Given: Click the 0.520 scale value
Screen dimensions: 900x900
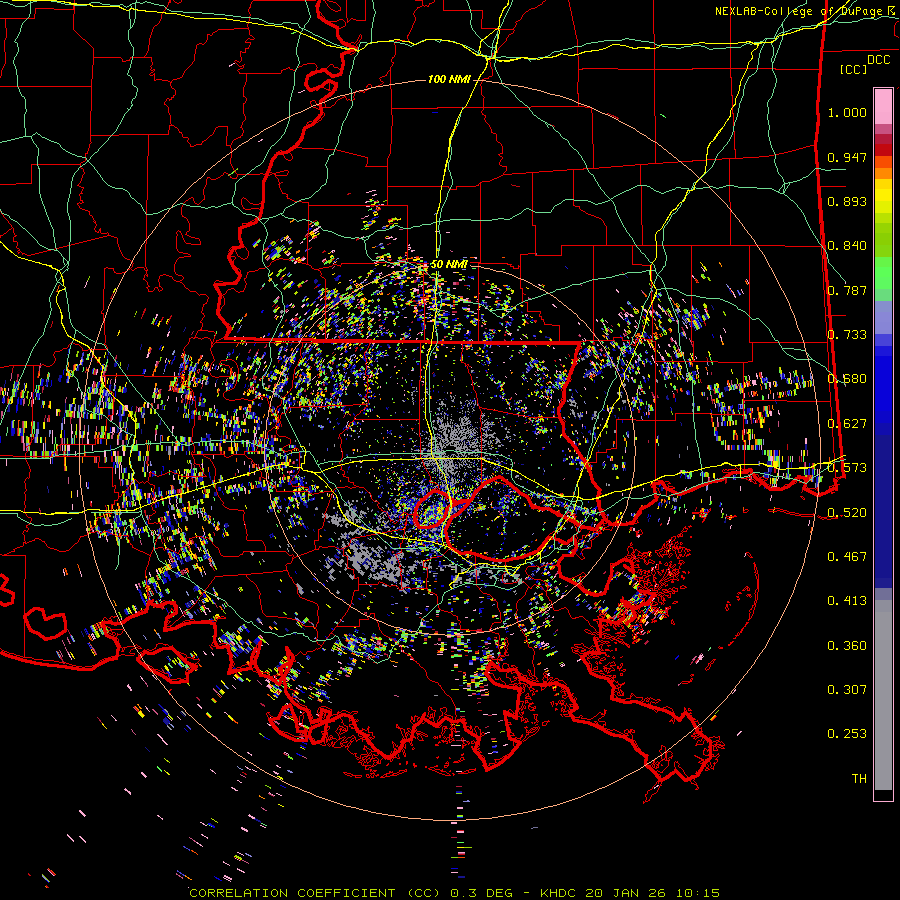Looking at the screenshot, I should coord(847,513).
